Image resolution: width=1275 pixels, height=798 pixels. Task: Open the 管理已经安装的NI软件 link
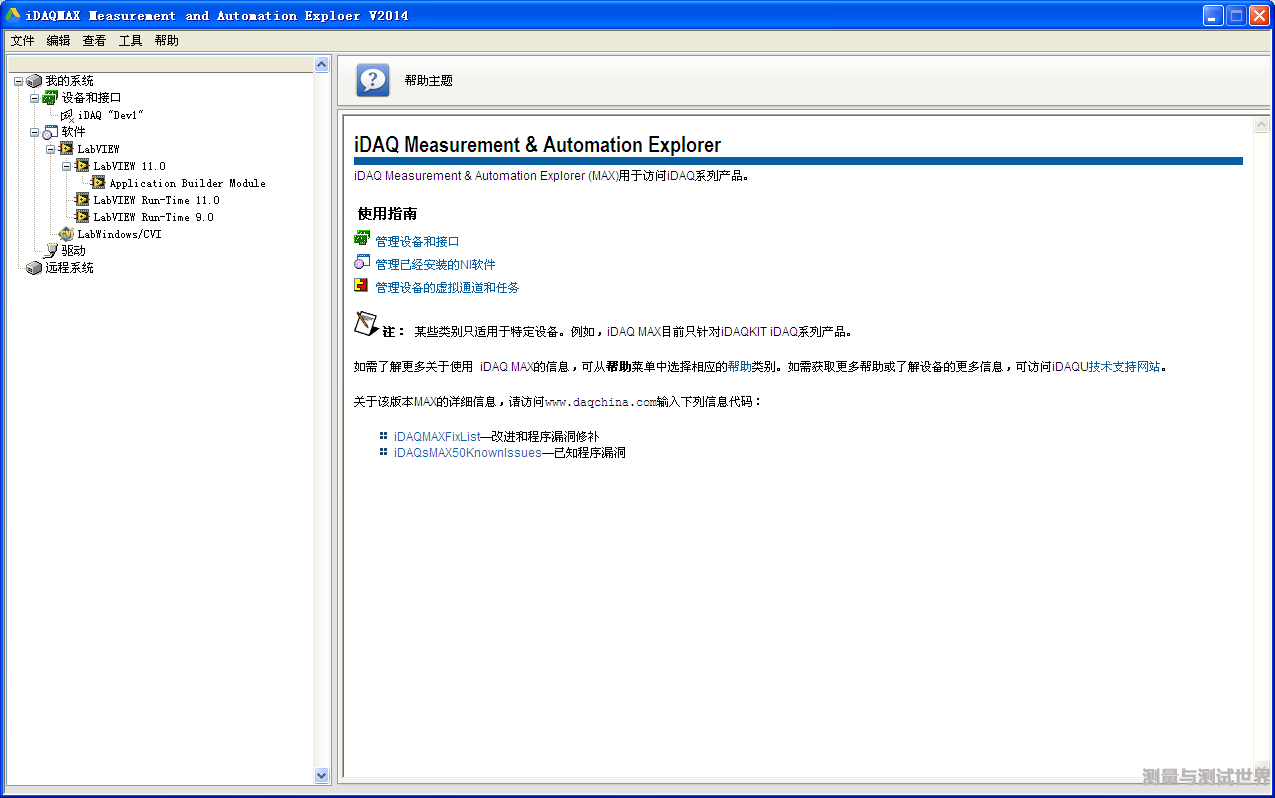point(435,265)
